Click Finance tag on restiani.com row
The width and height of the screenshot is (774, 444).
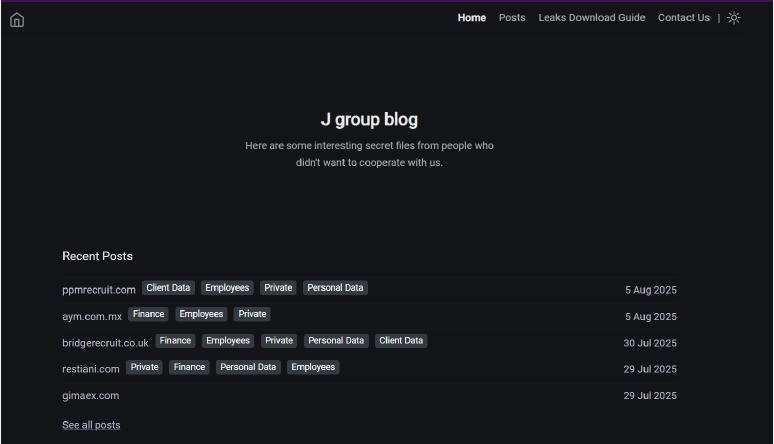189,367
